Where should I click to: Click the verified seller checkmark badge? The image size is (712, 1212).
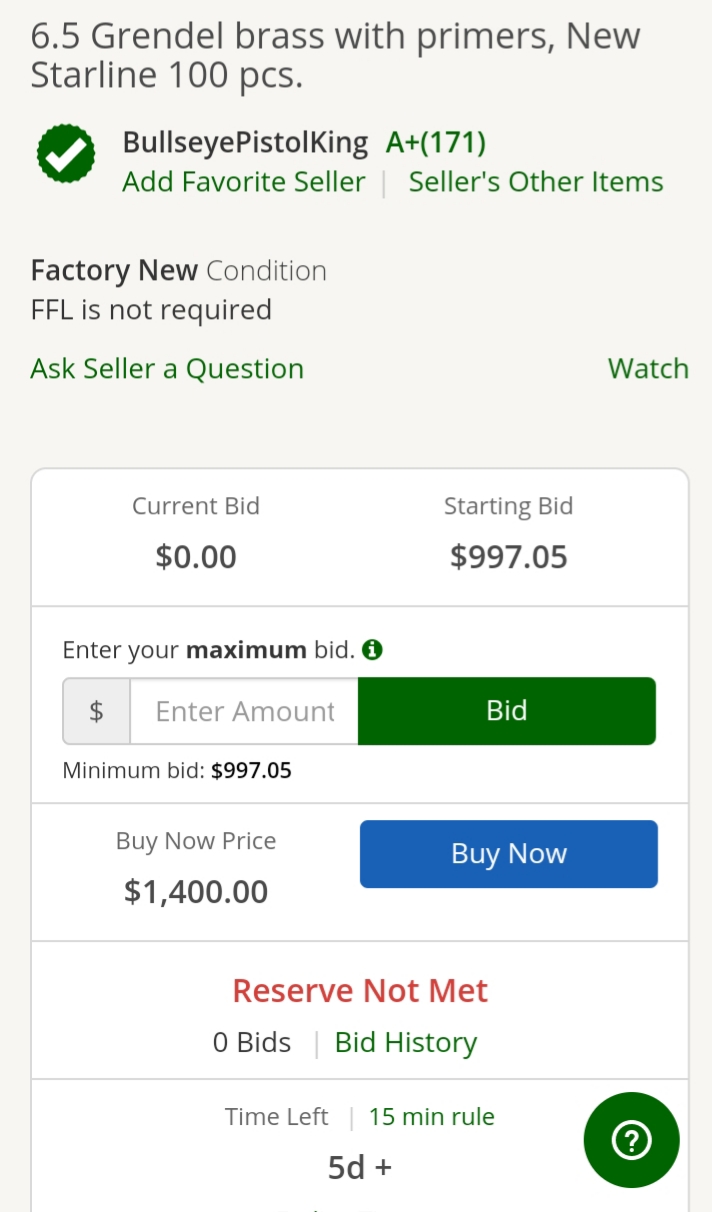point(66,155)
